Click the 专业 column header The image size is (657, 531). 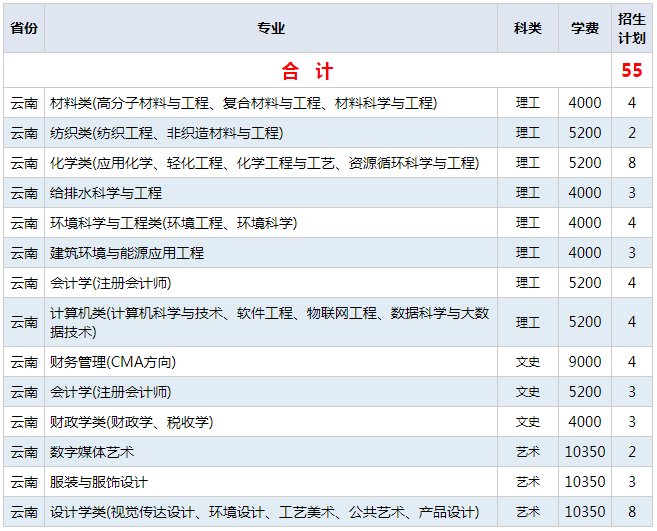[271, 28]
